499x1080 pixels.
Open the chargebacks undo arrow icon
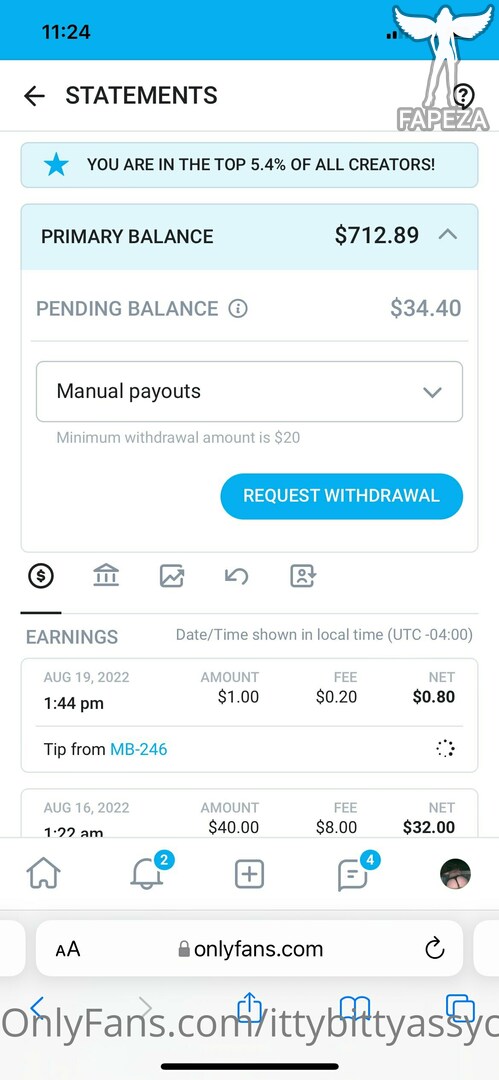pos(236,576)
